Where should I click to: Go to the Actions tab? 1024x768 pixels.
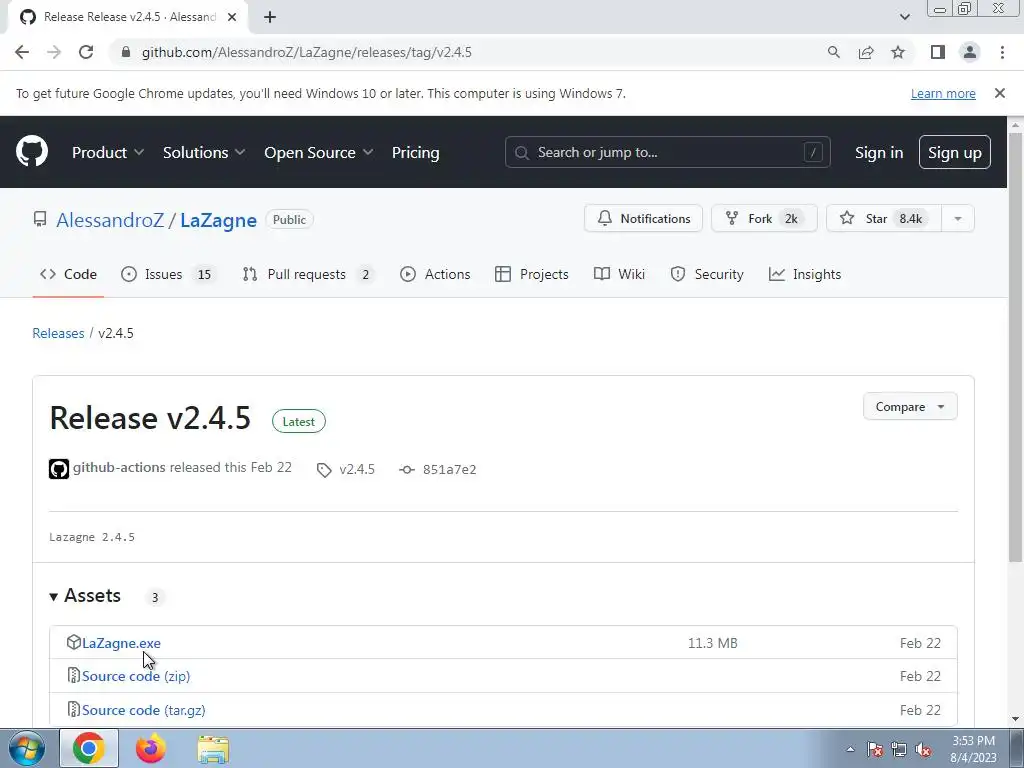coord(435,274)
